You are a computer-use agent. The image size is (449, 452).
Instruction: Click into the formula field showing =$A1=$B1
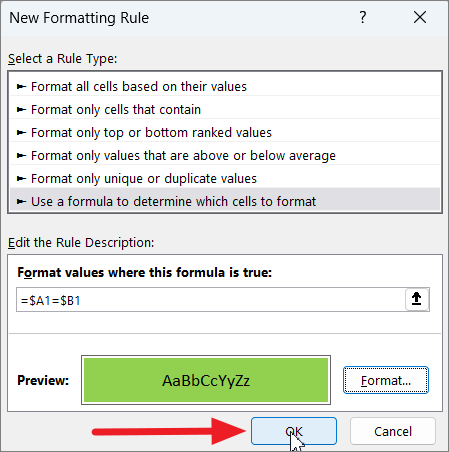click(211, 300)
